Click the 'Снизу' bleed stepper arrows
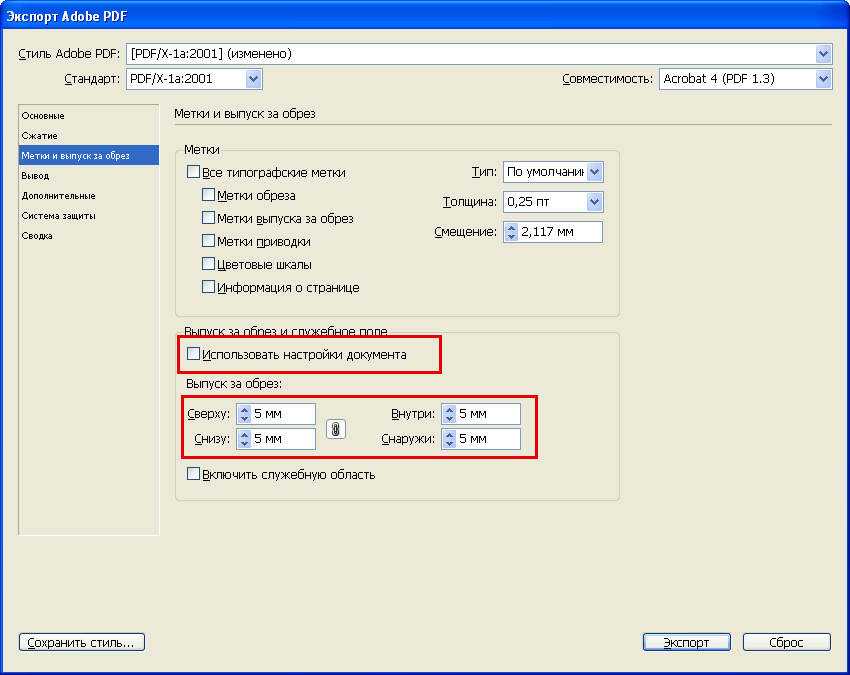 click(x=244, y=439)
